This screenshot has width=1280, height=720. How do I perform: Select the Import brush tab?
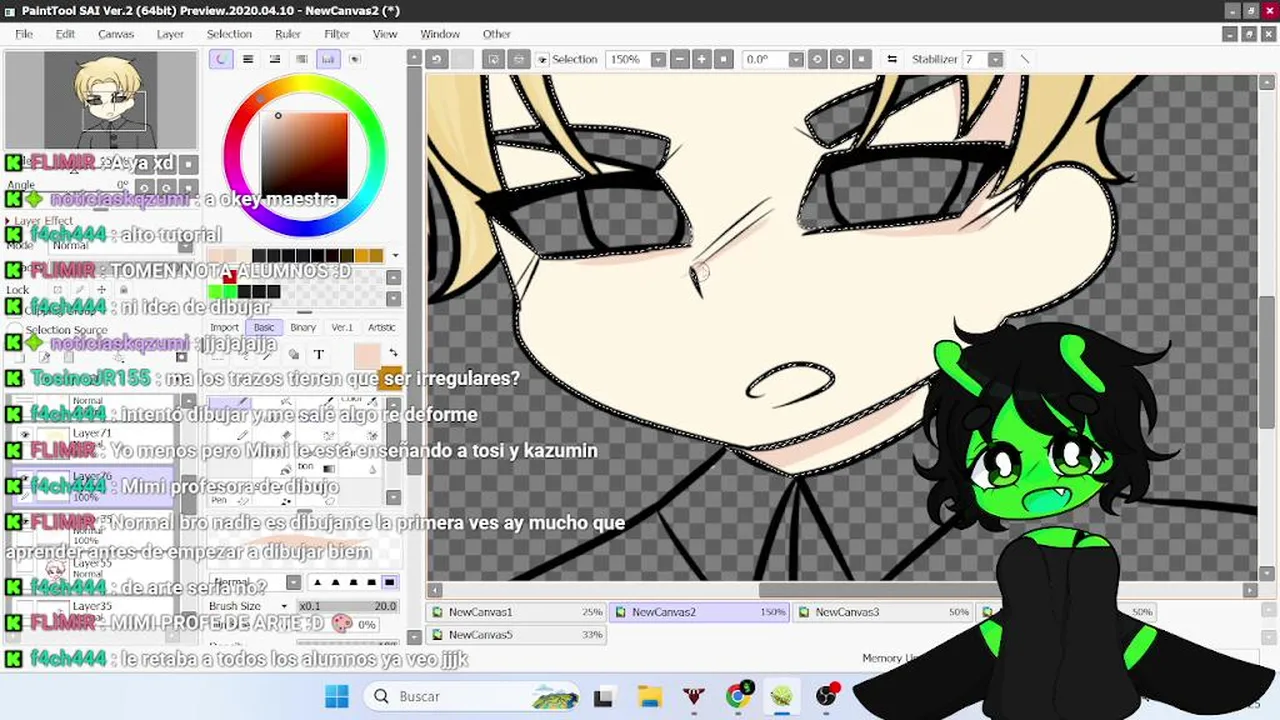point(224,327)
